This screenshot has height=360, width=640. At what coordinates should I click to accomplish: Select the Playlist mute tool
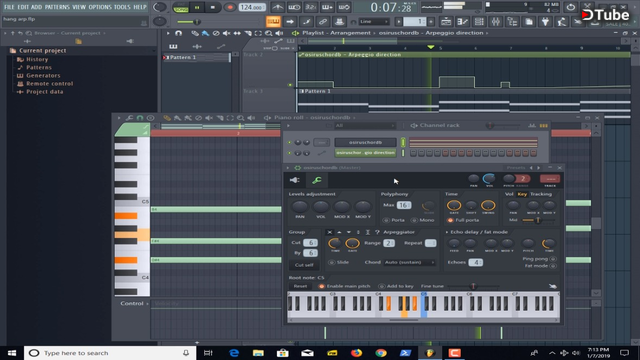pyautogui.click(x=227, y=33)
